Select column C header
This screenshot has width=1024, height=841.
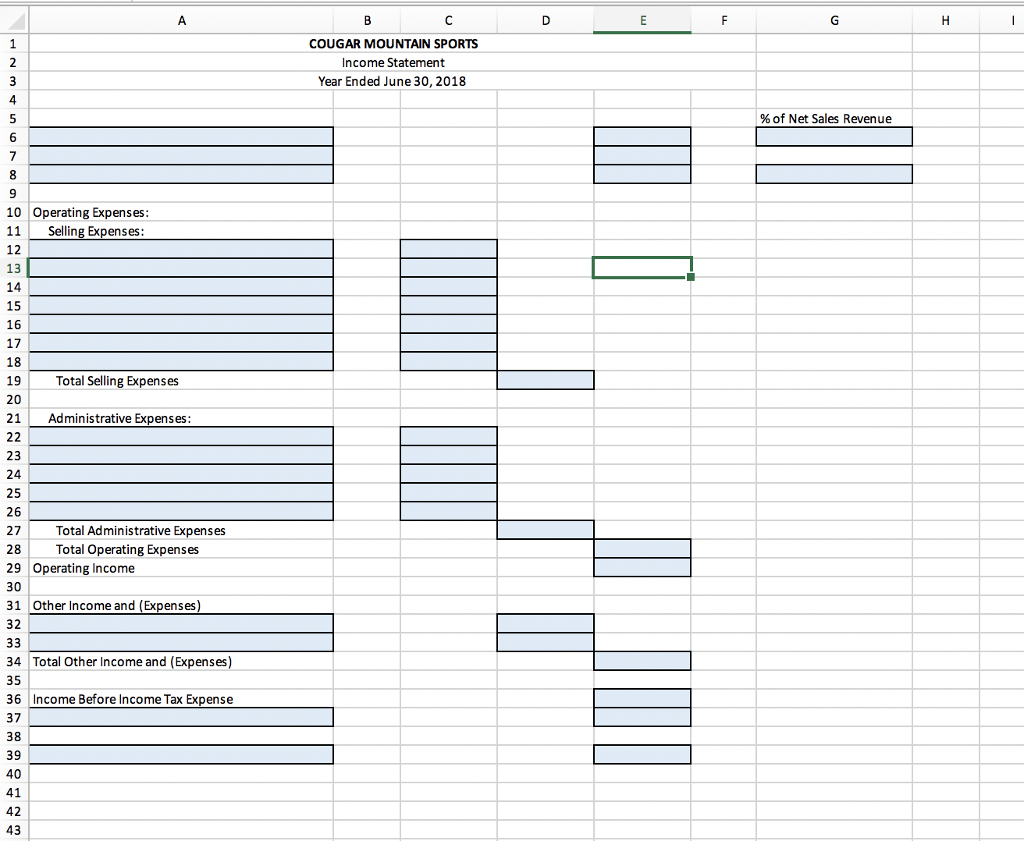coord(448,21)
